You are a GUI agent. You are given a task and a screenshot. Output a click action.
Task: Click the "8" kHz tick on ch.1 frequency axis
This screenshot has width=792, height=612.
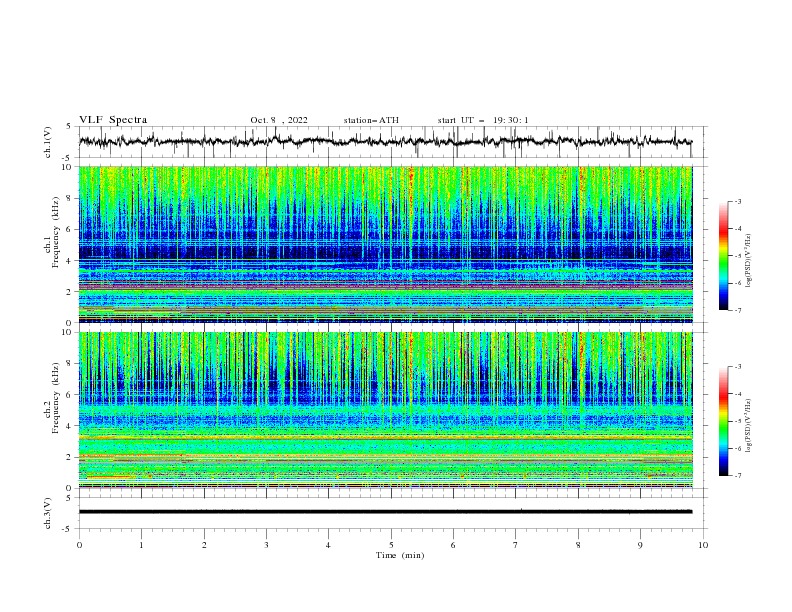click(x=71, y=198)
